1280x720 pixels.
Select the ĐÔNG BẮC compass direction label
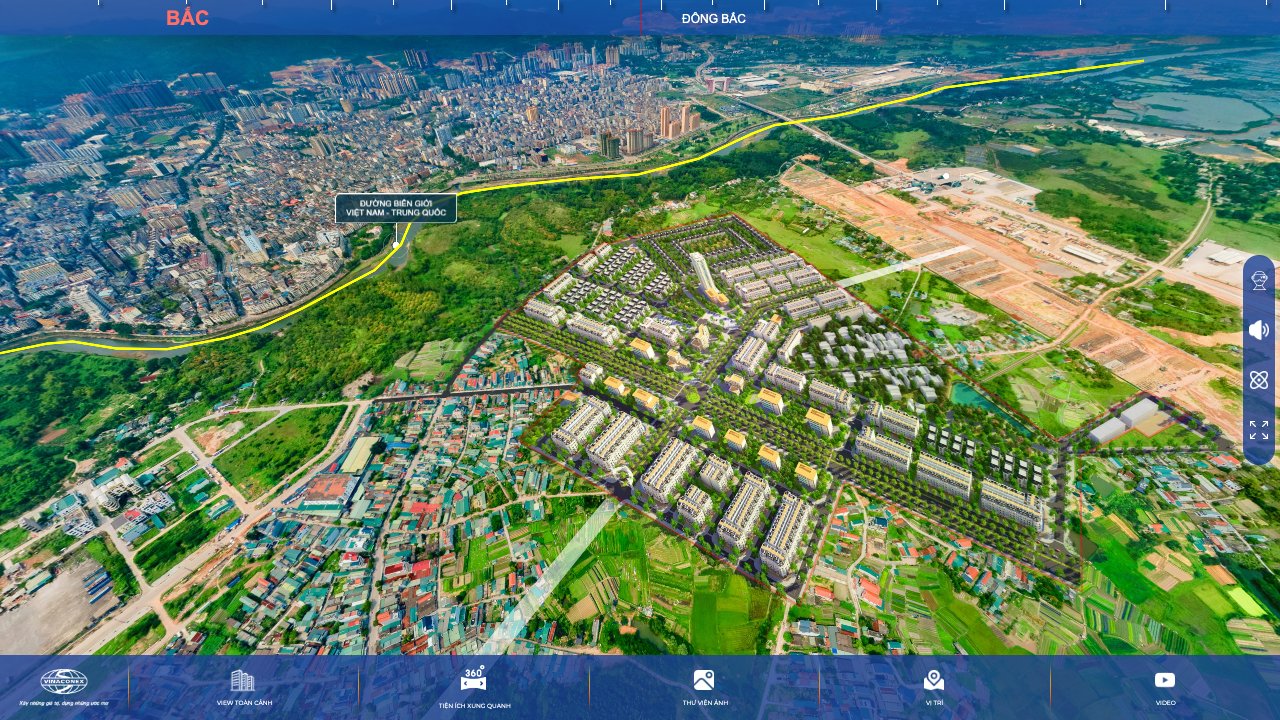pos(714,18)
